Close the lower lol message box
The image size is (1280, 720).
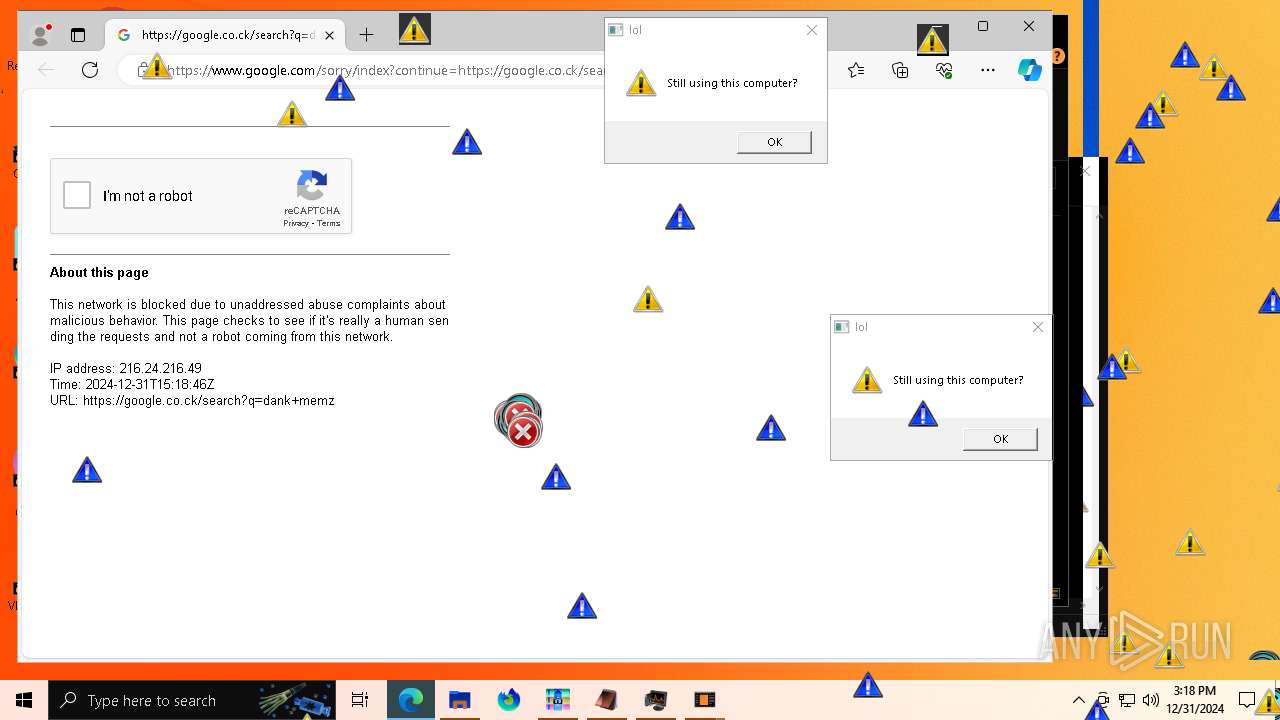1037,327
